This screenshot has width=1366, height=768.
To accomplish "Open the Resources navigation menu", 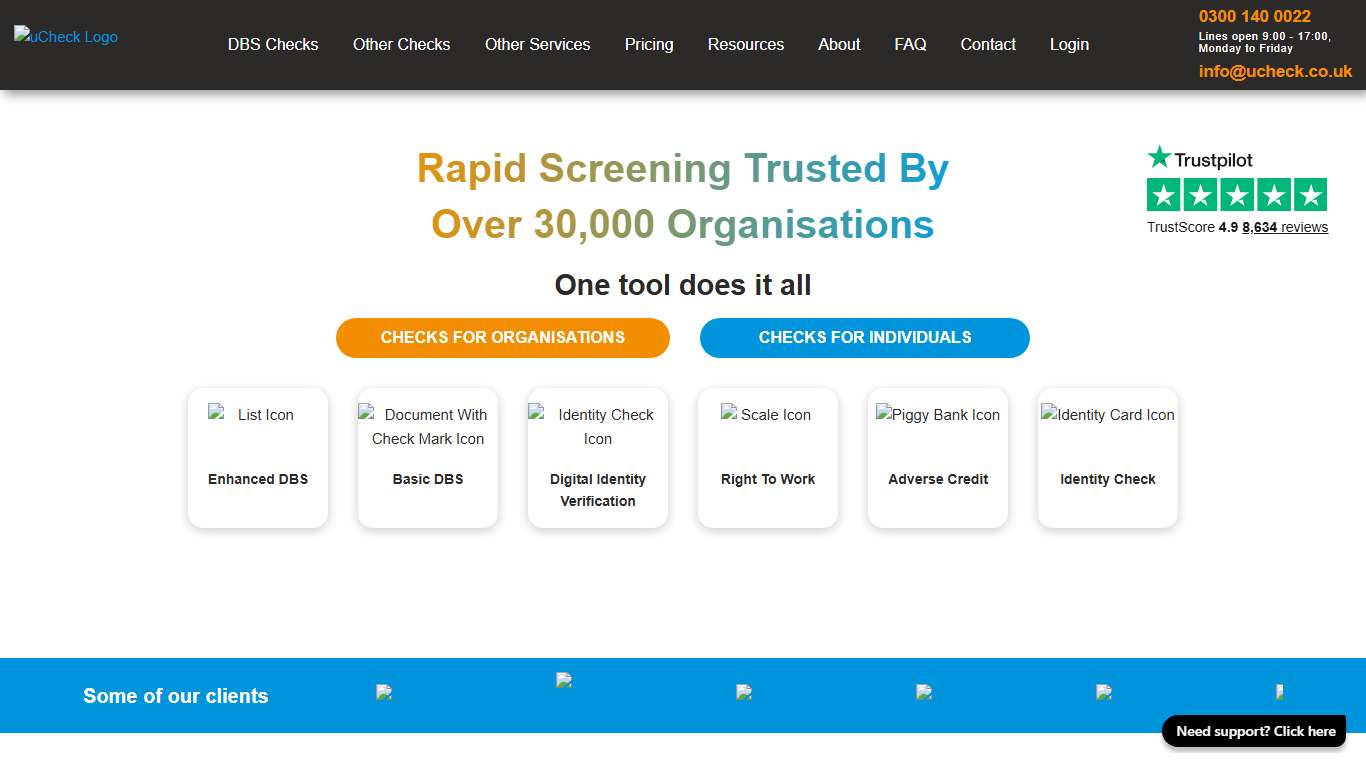I will pos(745,44).
